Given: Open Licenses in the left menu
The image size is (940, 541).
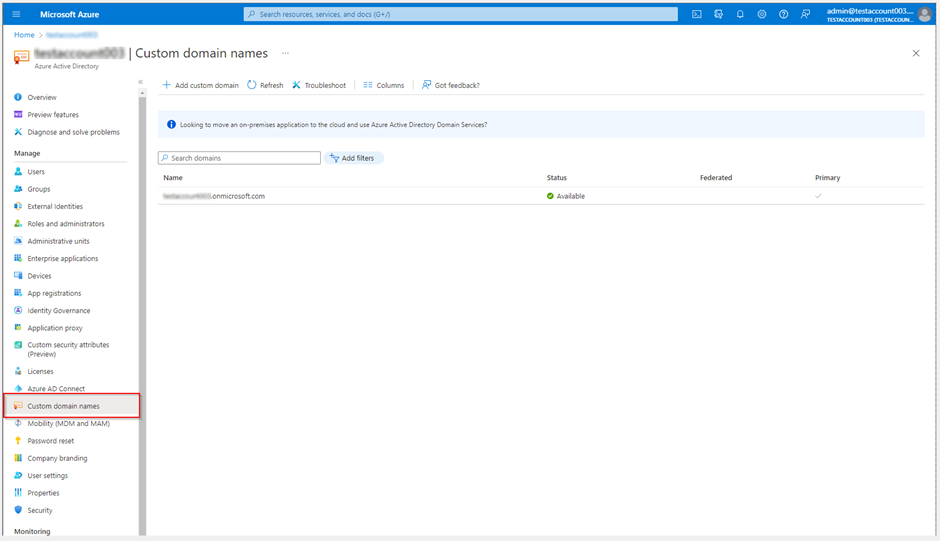Looking at the screenshot, I should tap(34, 371).
